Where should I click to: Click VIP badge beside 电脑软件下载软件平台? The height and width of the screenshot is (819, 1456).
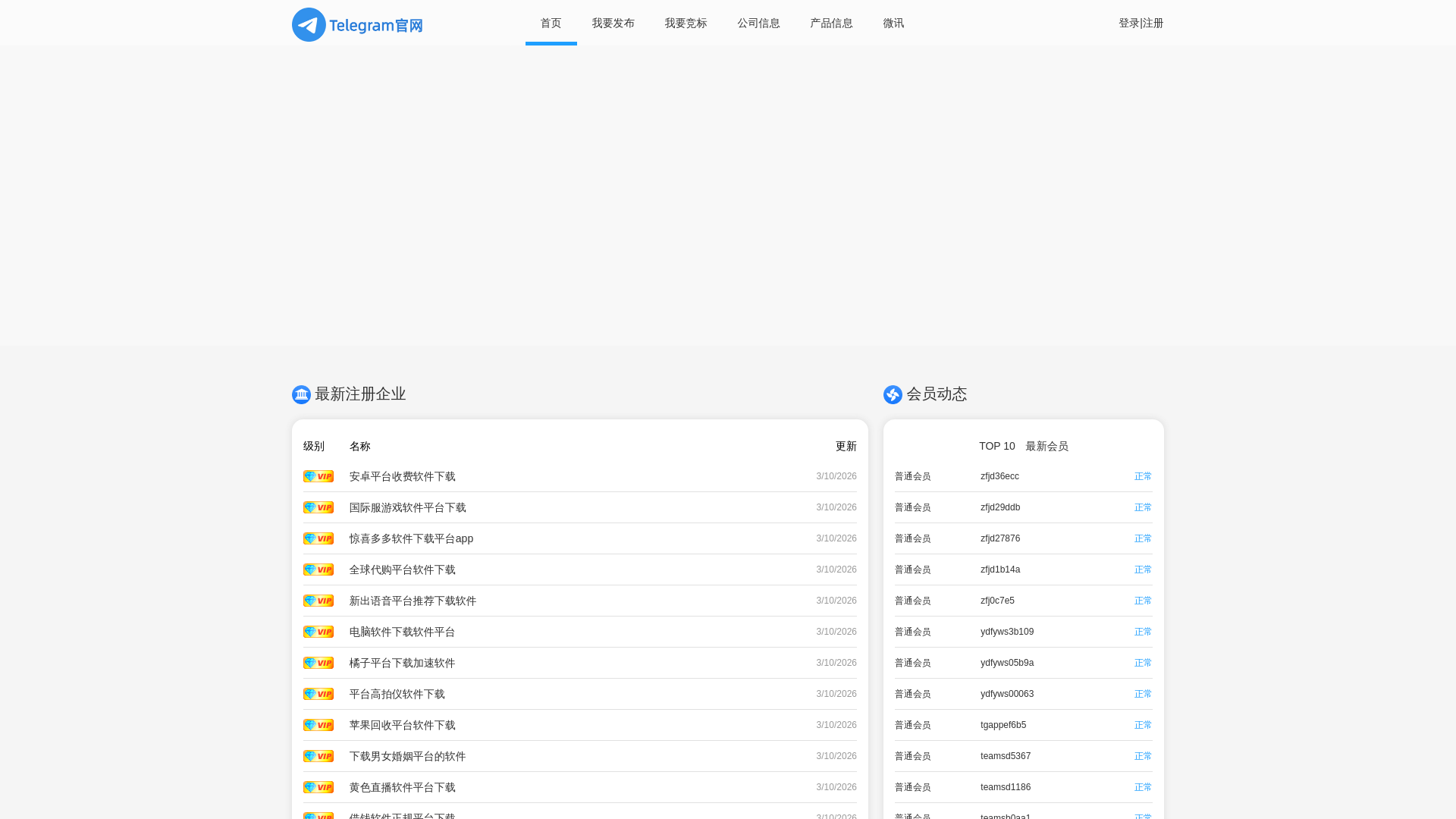point(318,632)
